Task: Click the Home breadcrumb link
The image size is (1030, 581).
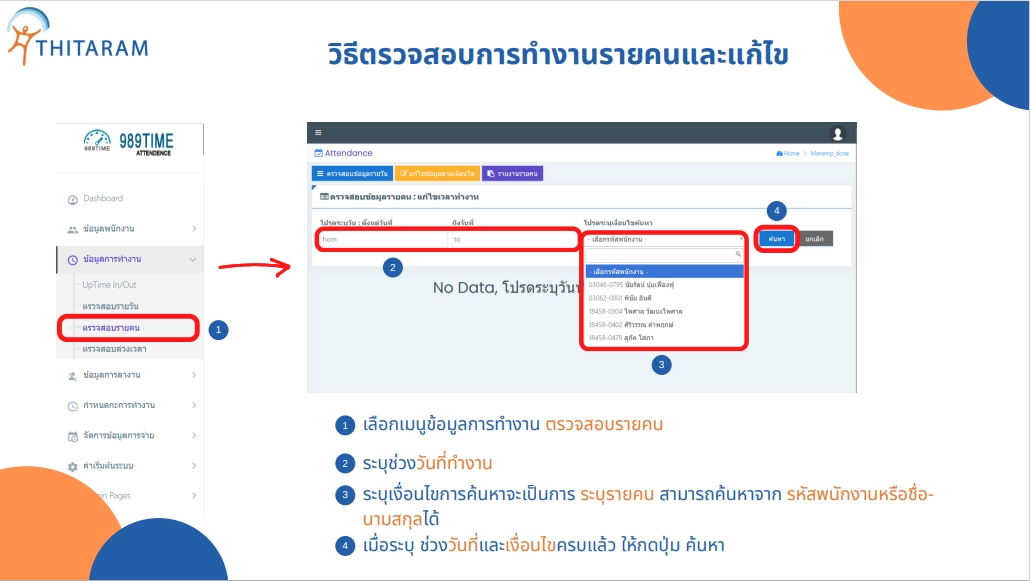Action: click(790, 154)
